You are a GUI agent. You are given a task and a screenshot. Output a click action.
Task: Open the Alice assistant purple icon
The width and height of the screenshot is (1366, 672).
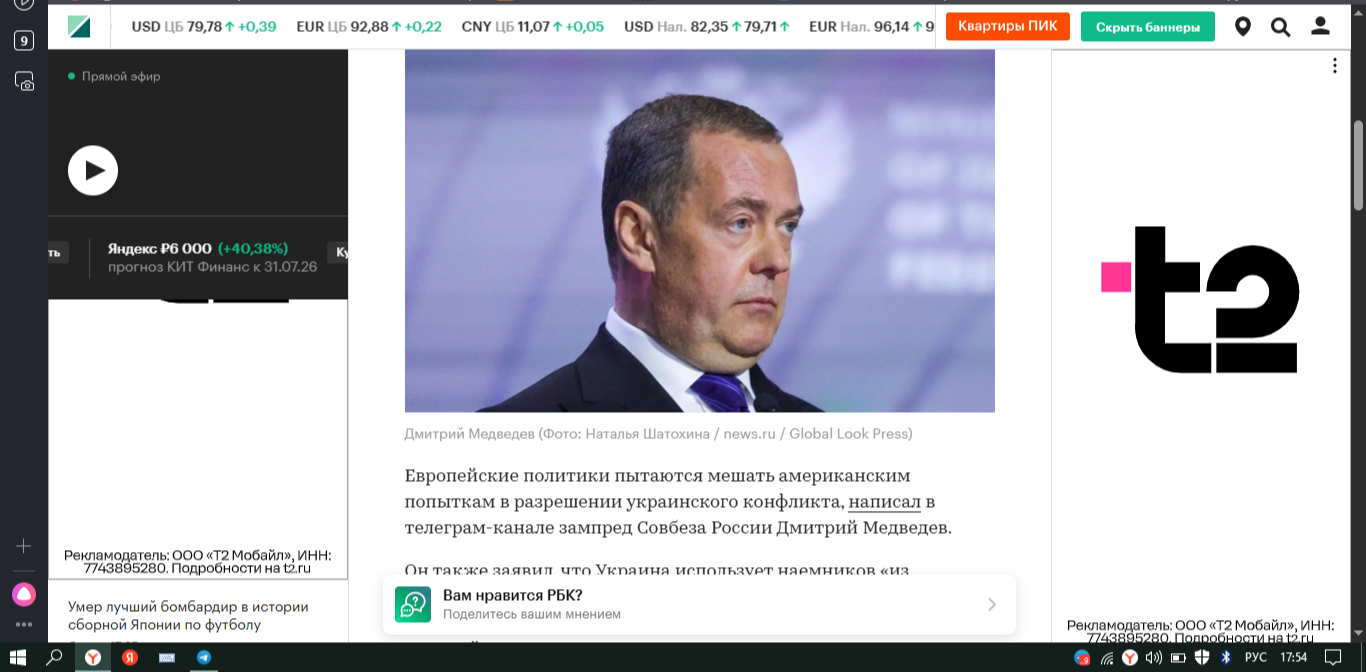point(24,595)
